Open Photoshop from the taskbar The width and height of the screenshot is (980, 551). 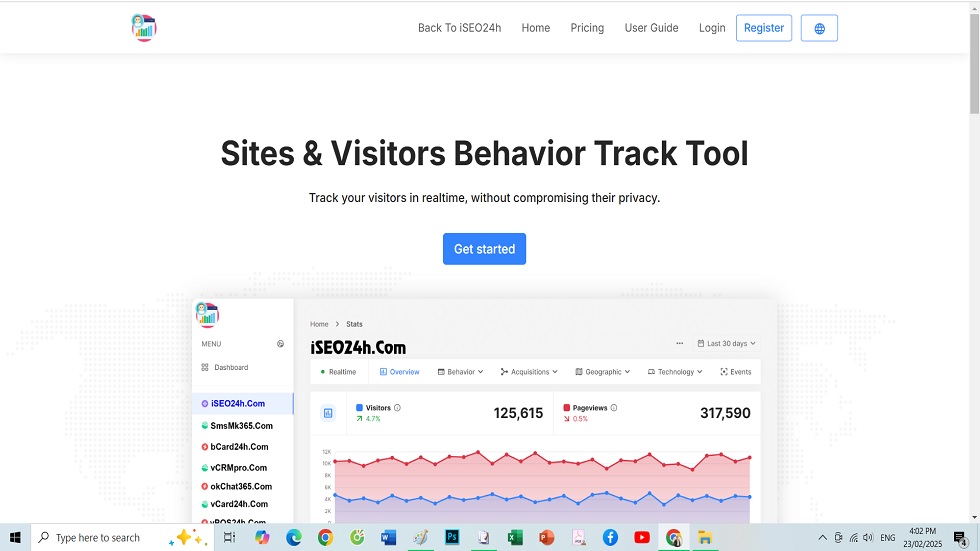click(451, 537)
